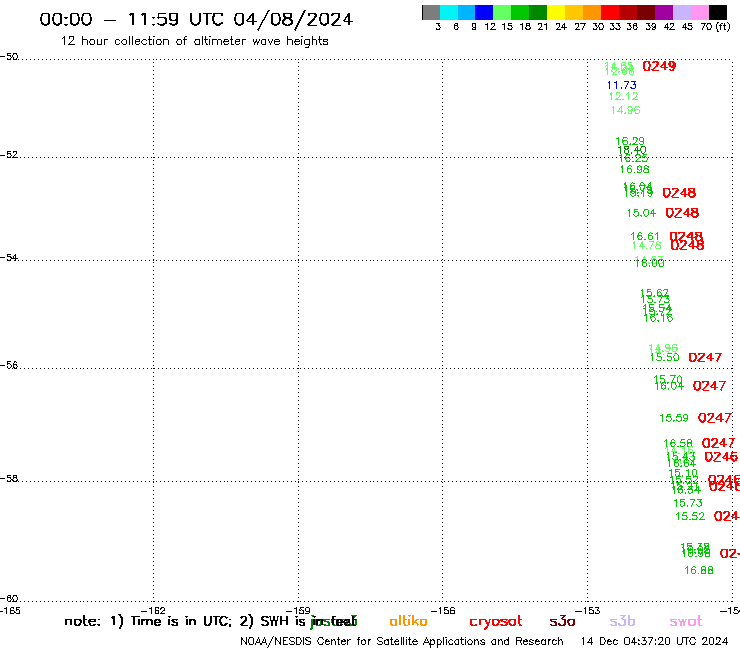
Task: Click the longitude axis label -162
Action: [x=153, y=611]
